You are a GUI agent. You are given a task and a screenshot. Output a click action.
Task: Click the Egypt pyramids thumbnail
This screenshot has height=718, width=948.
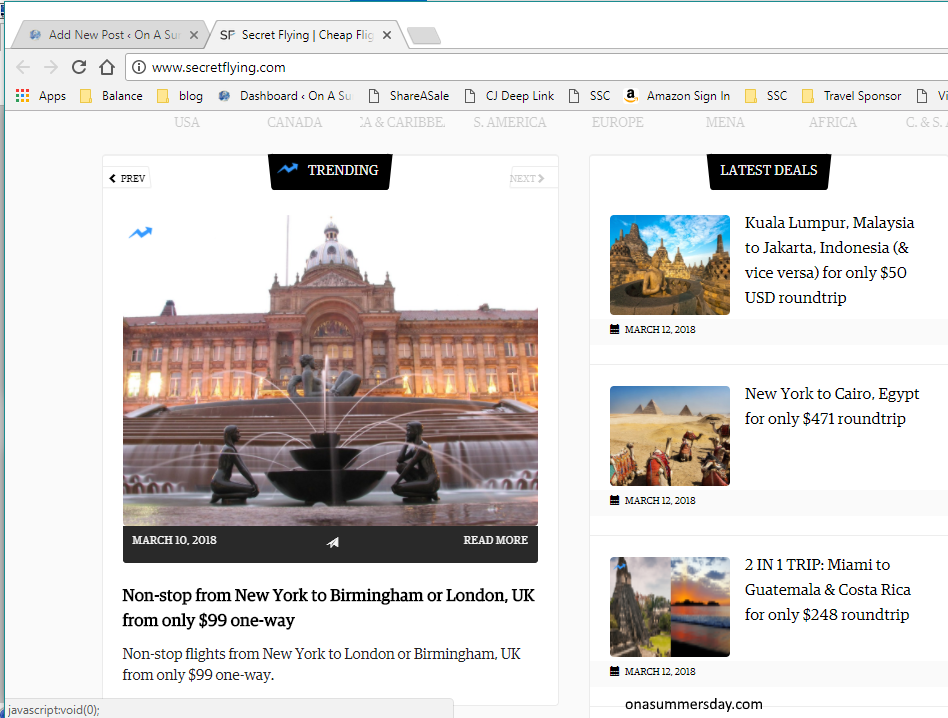tap(670, 436)
